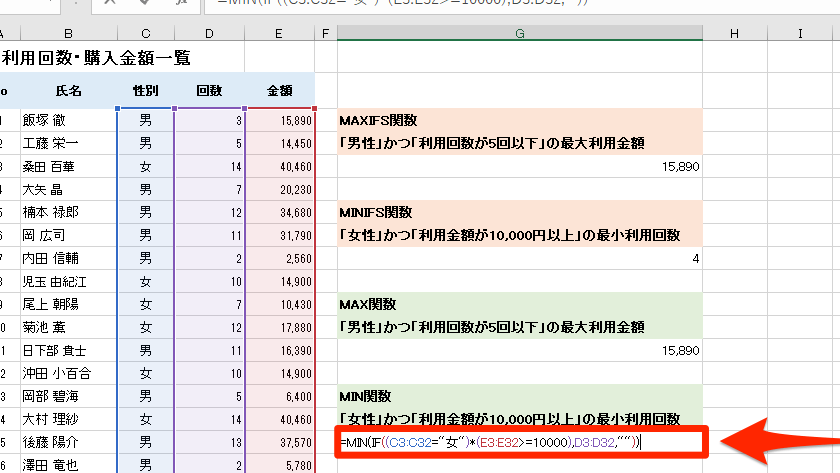The width and height of the screenshot is (840, 473).
Task: Select the MINIFS関数 label cell
Action: click(x=520, y=212)
